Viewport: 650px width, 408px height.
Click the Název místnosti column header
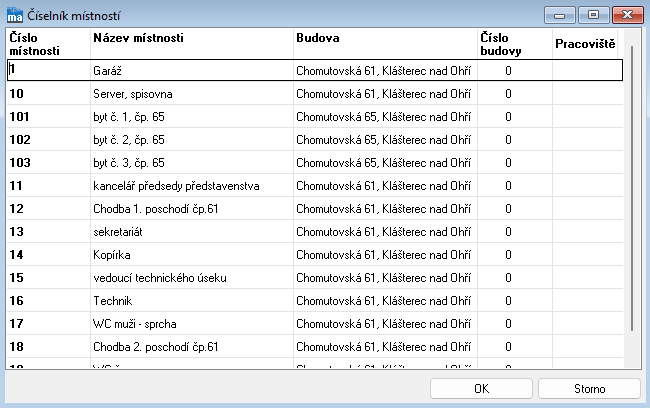tap(192, 44)
